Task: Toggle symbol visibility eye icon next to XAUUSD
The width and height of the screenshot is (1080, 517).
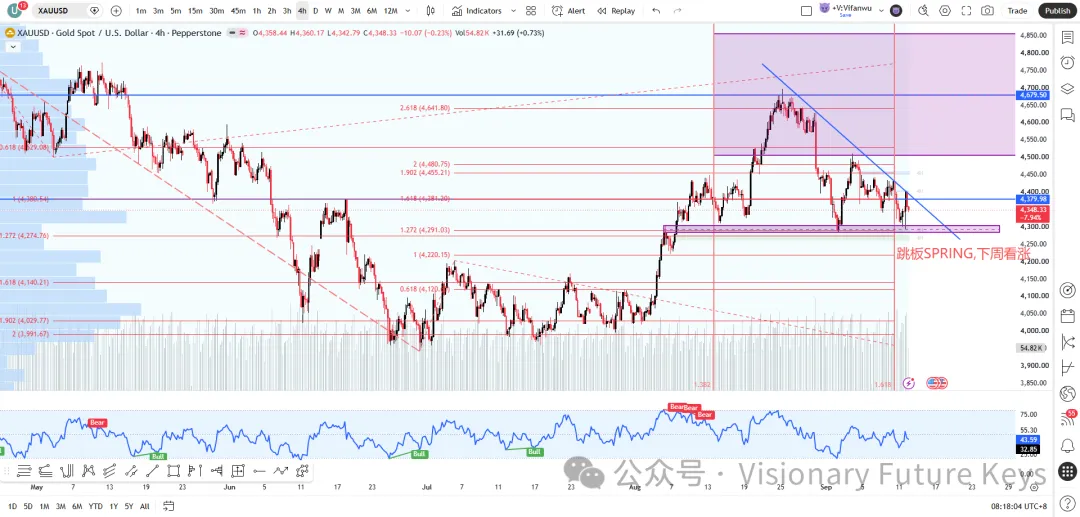Action: pos(94,11)
